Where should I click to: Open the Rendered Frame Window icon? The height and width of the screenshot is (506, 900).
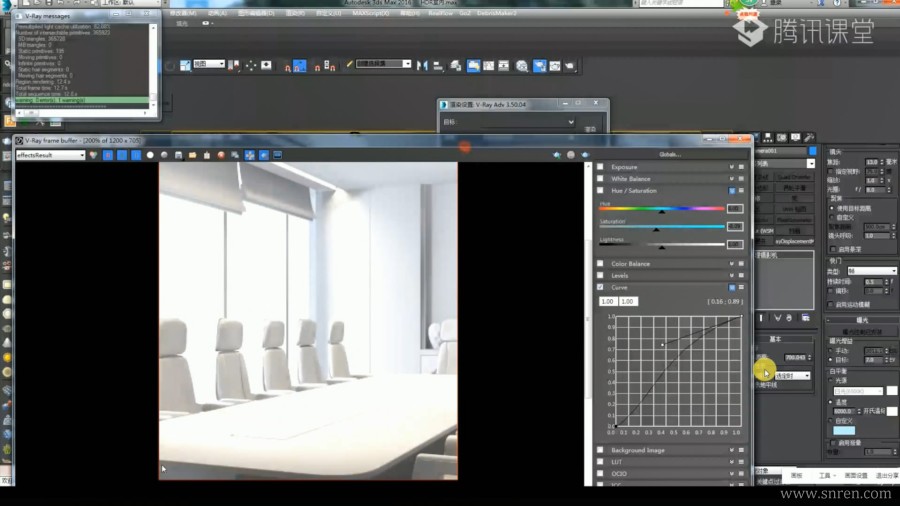[x=555, y=66]
